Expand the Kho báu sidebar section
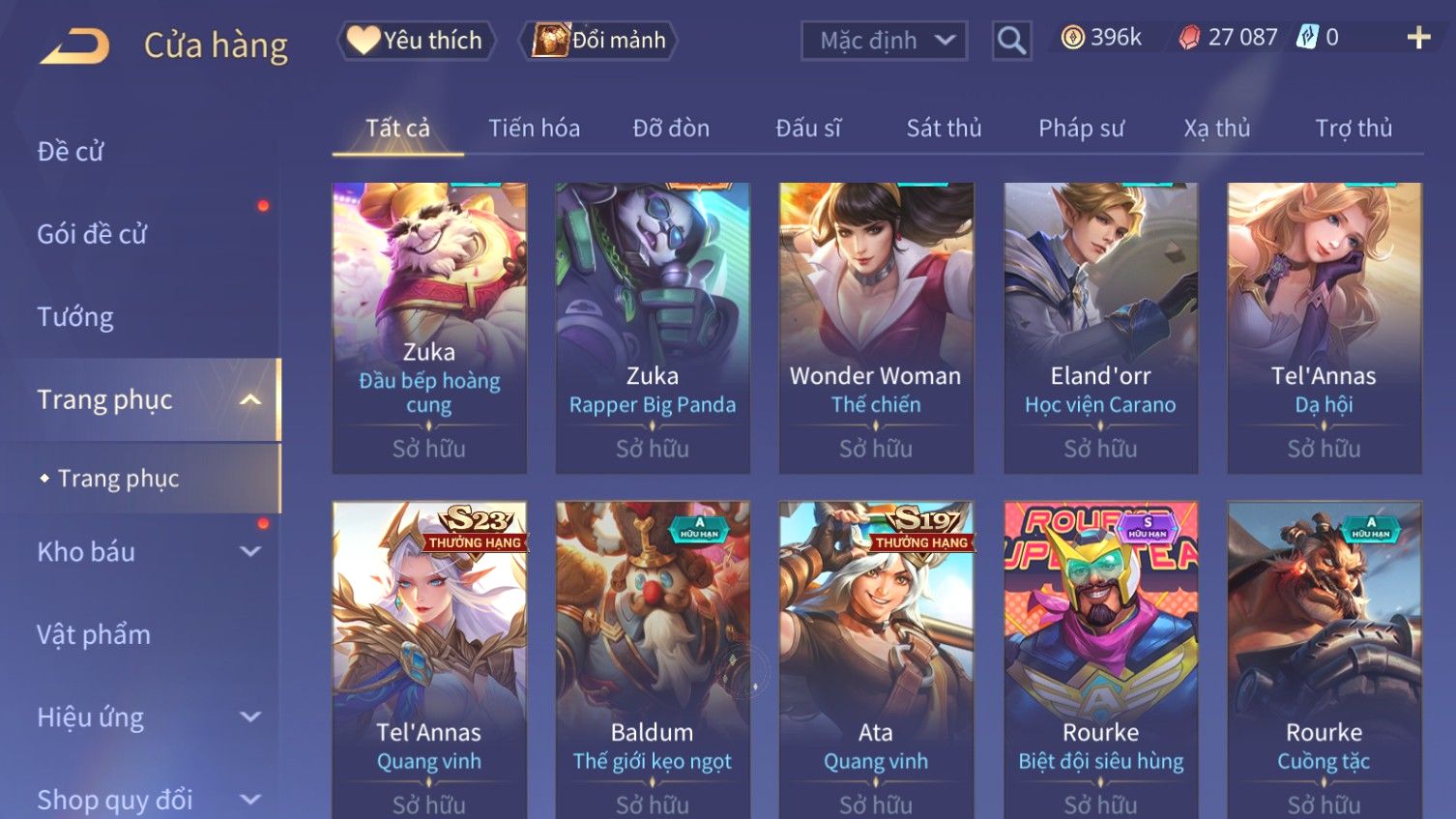This screenshot has height=819, width=1456. click(250, 551)
